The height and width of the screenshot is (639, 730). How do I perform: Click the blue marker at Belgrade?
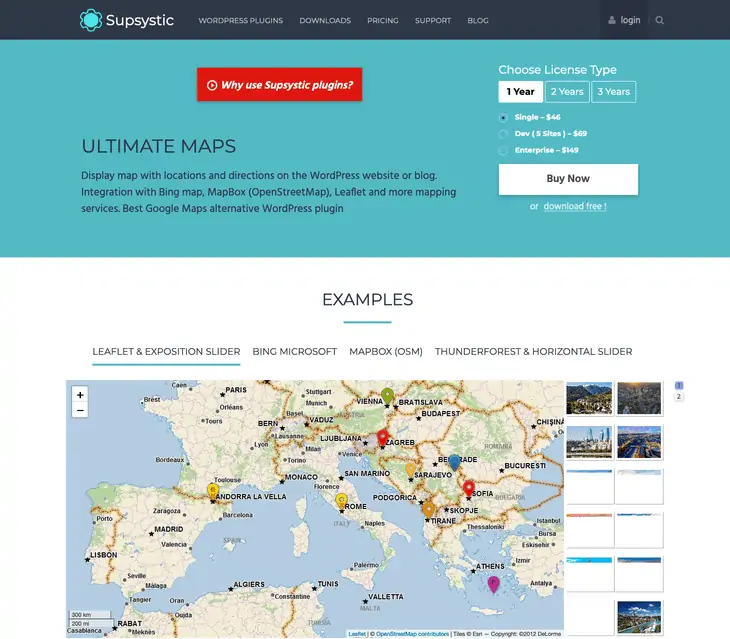(454, 463)
